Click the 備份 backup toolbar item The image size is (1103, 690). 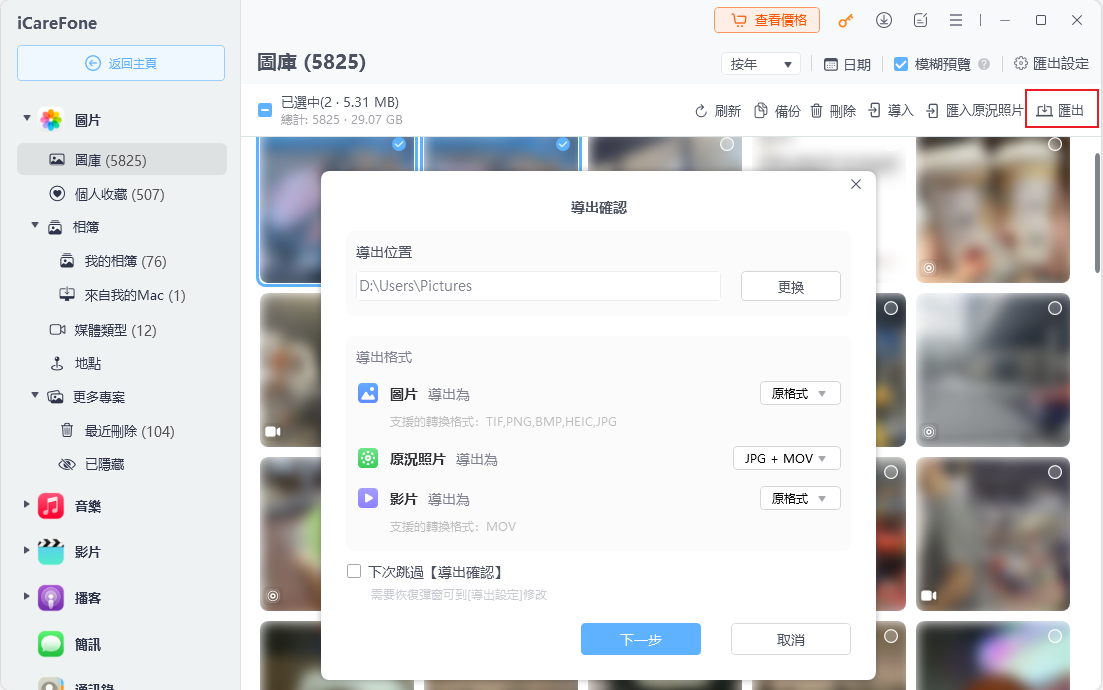point(777,110)
